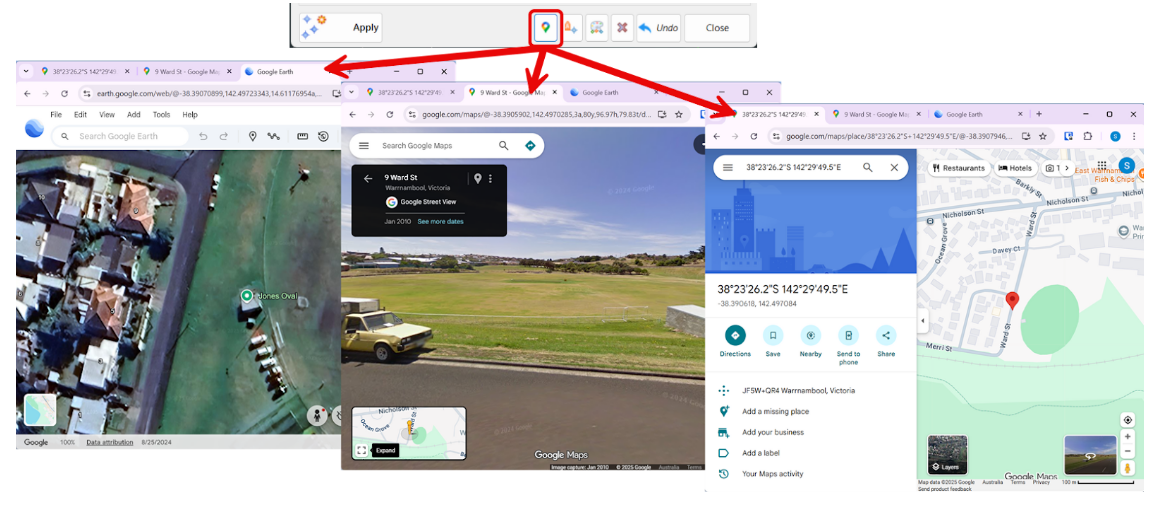
Task: Switch to the Google Earth browser tab
Action: (x=277, y=72)
